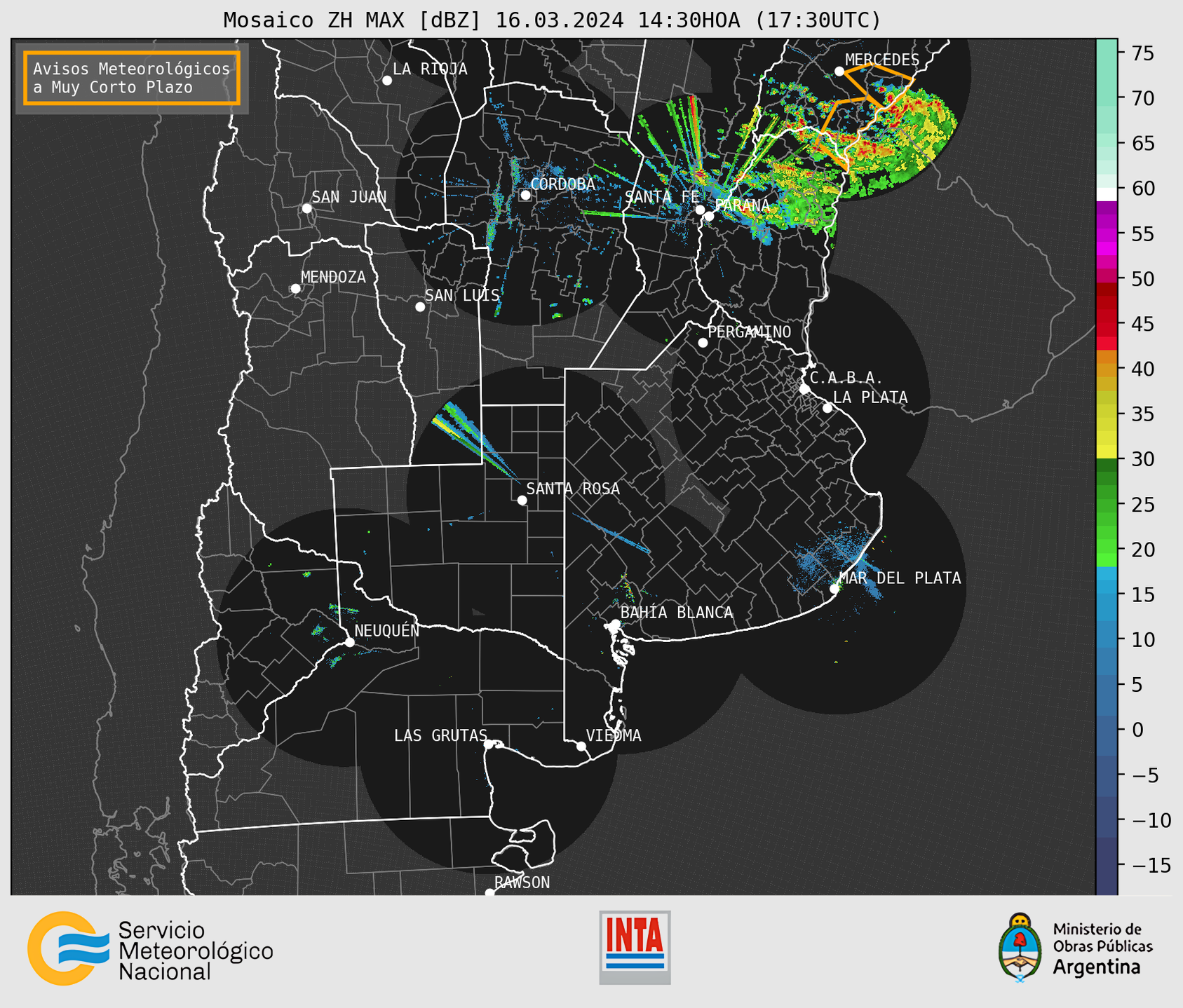
Task: Click the VIEDMA label text
Action: 614,736
